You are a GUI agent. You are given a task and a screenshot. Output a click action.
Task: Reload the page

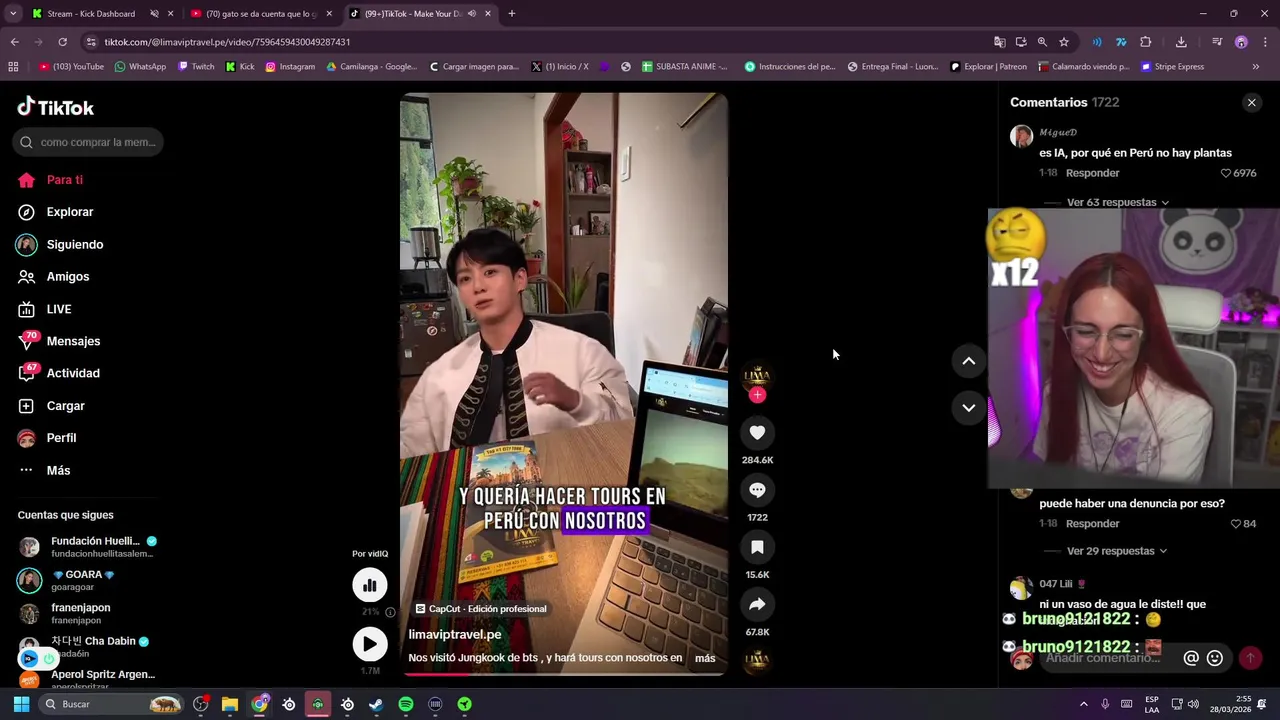(62, 42)
